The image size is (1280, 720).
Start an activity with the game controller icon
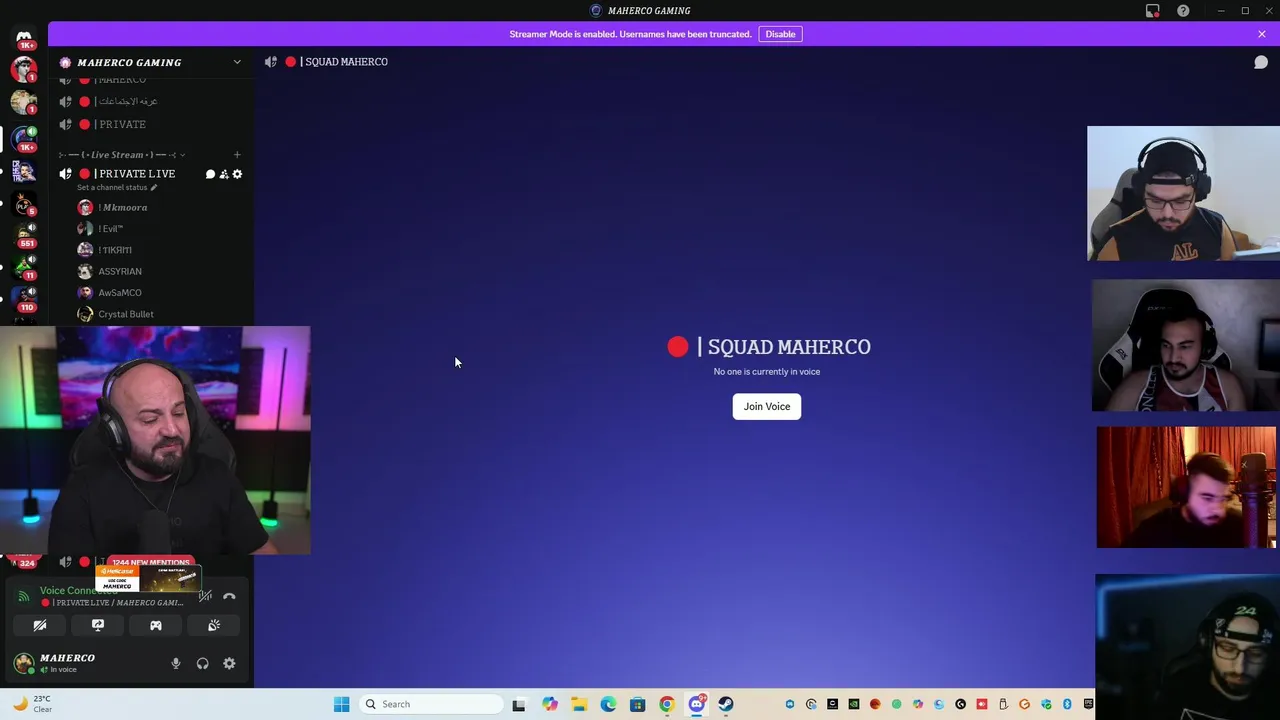pos(156,625)
